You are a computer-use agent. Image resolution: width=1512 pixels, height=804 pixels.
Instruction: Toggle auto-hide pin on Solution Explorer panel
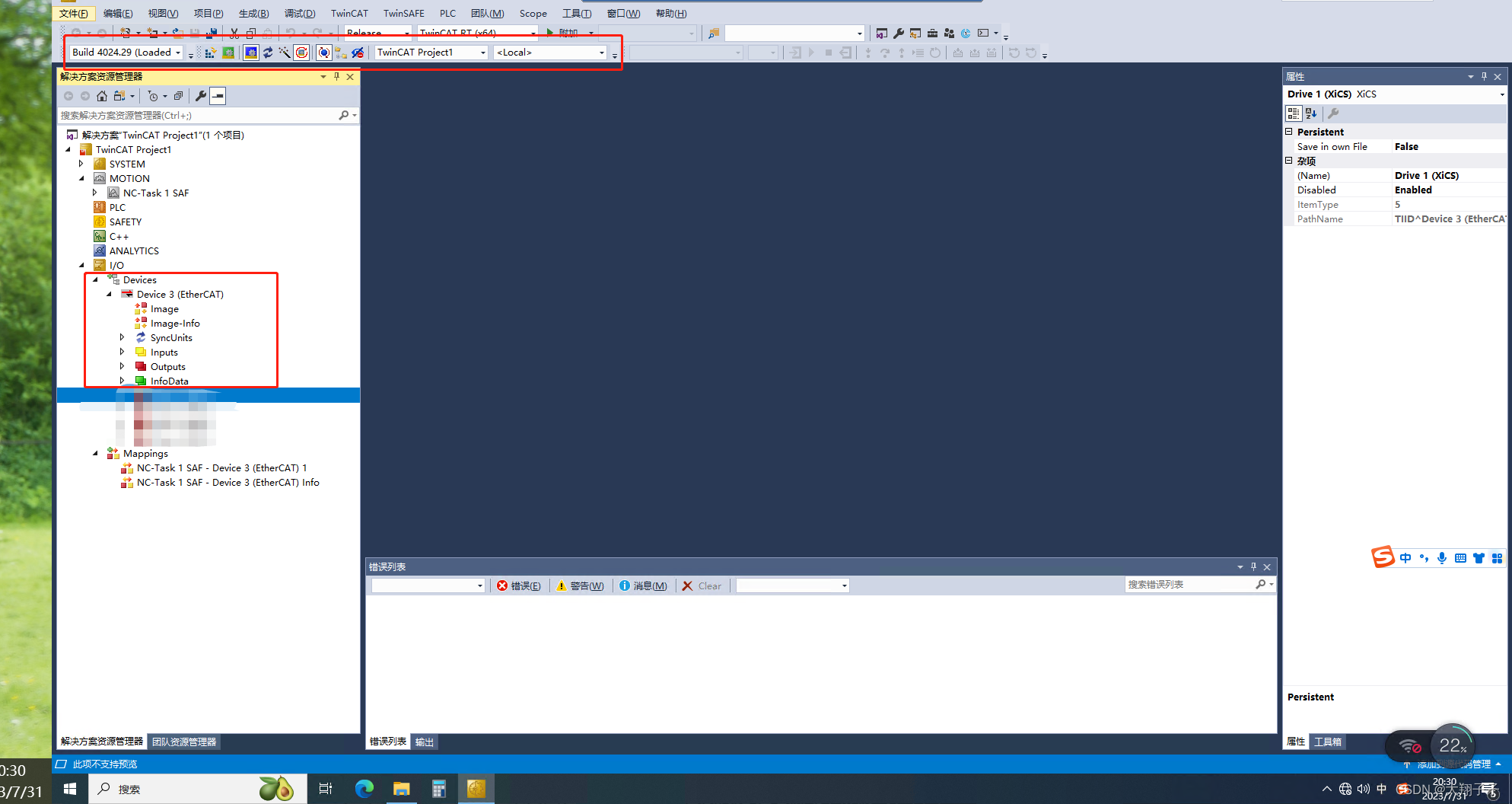pyautogui.click(x=336, y=76)
